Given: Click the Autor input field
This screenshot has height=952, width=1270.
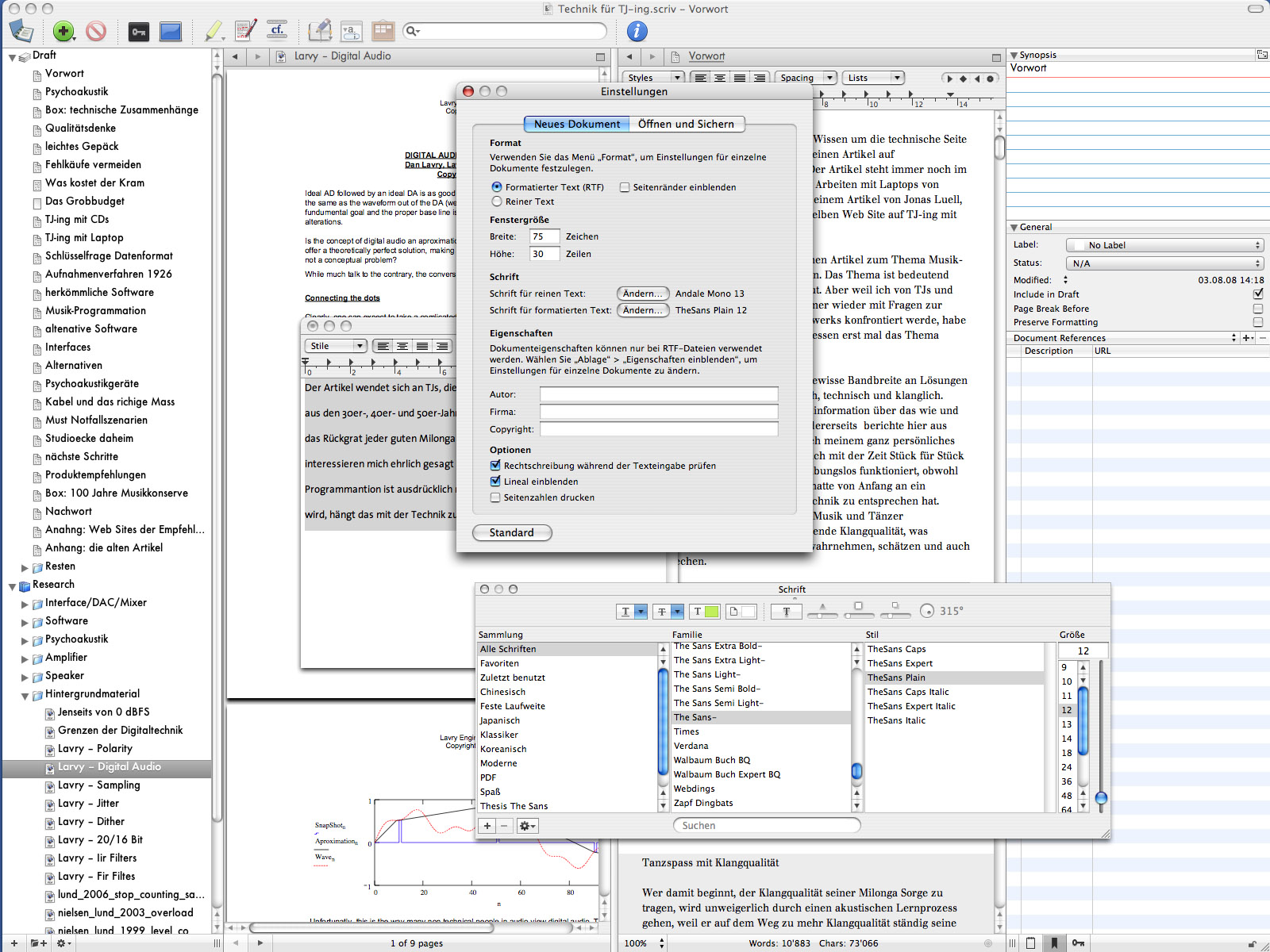Looking at the screenshot, I should click(x=659, y=394).
